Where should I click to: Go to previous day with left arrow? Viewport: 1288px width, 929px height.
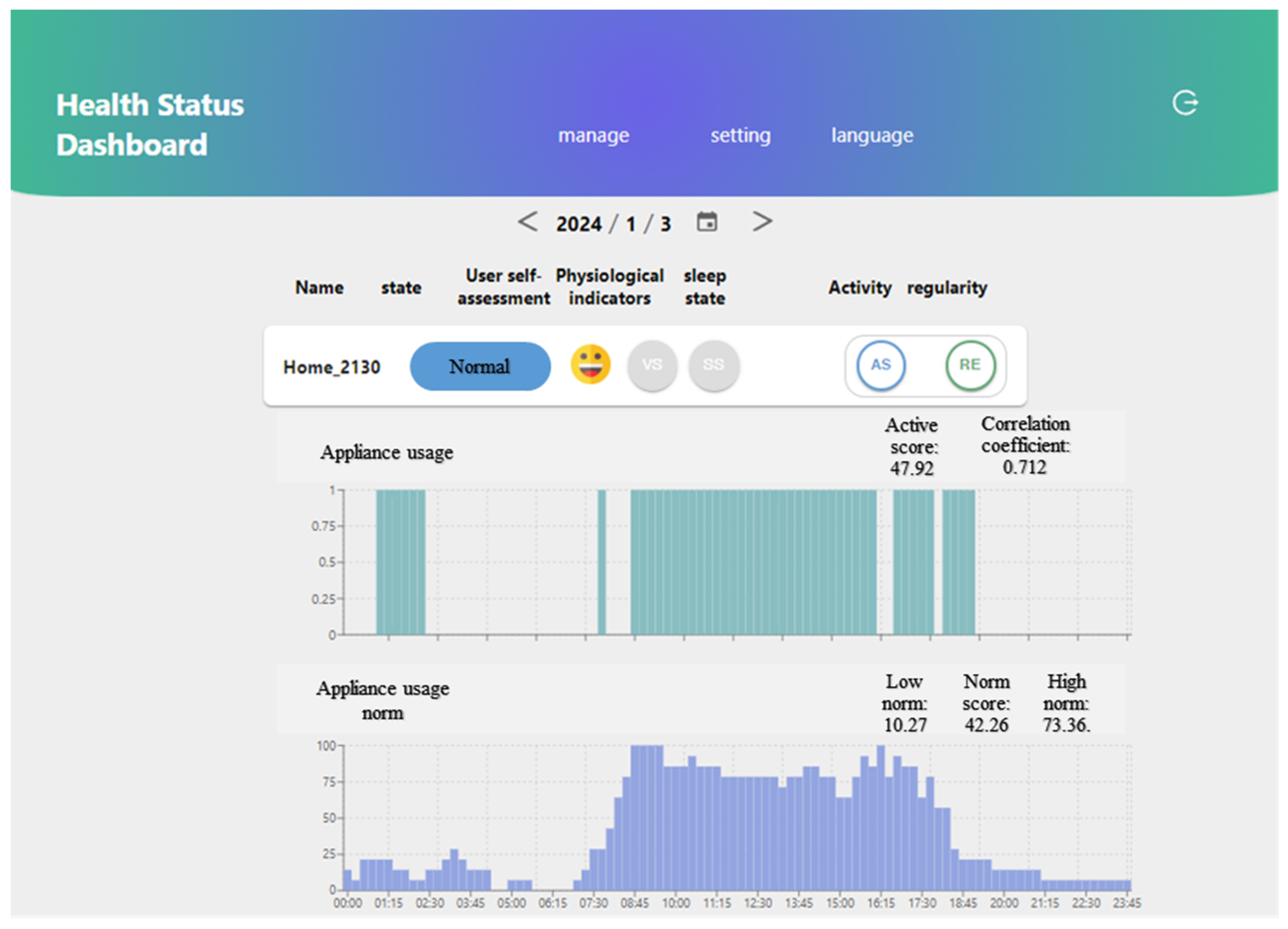(527, 221)
